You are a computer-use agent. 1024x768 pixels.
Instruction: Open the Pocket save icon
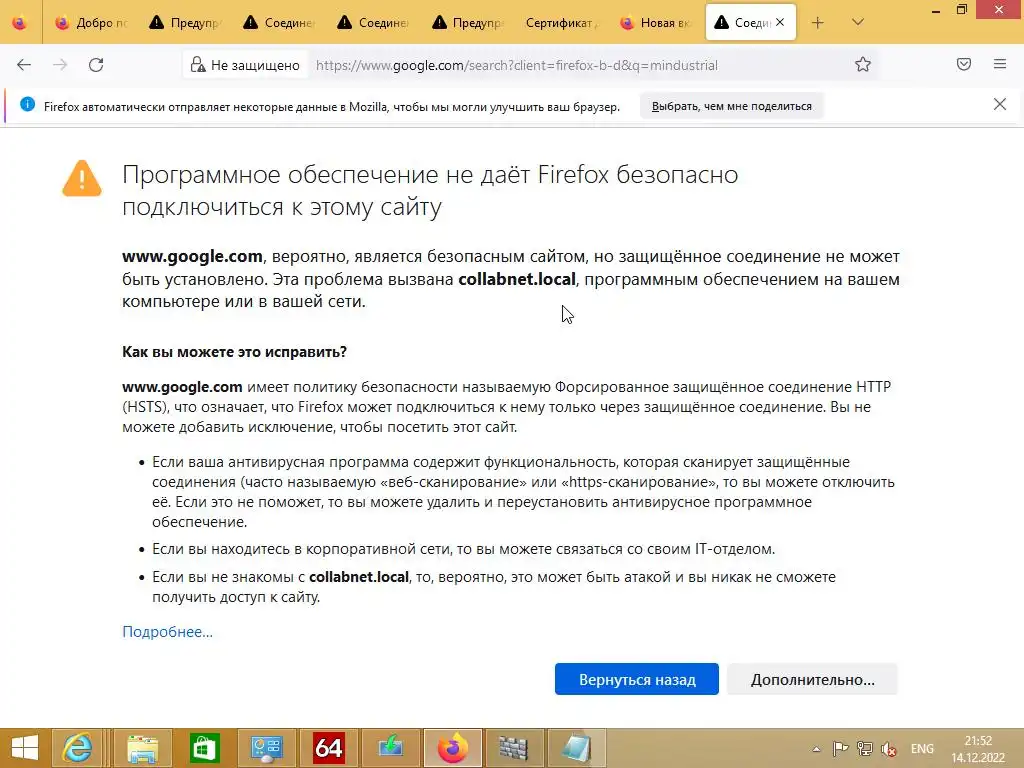tap(964, 64)
